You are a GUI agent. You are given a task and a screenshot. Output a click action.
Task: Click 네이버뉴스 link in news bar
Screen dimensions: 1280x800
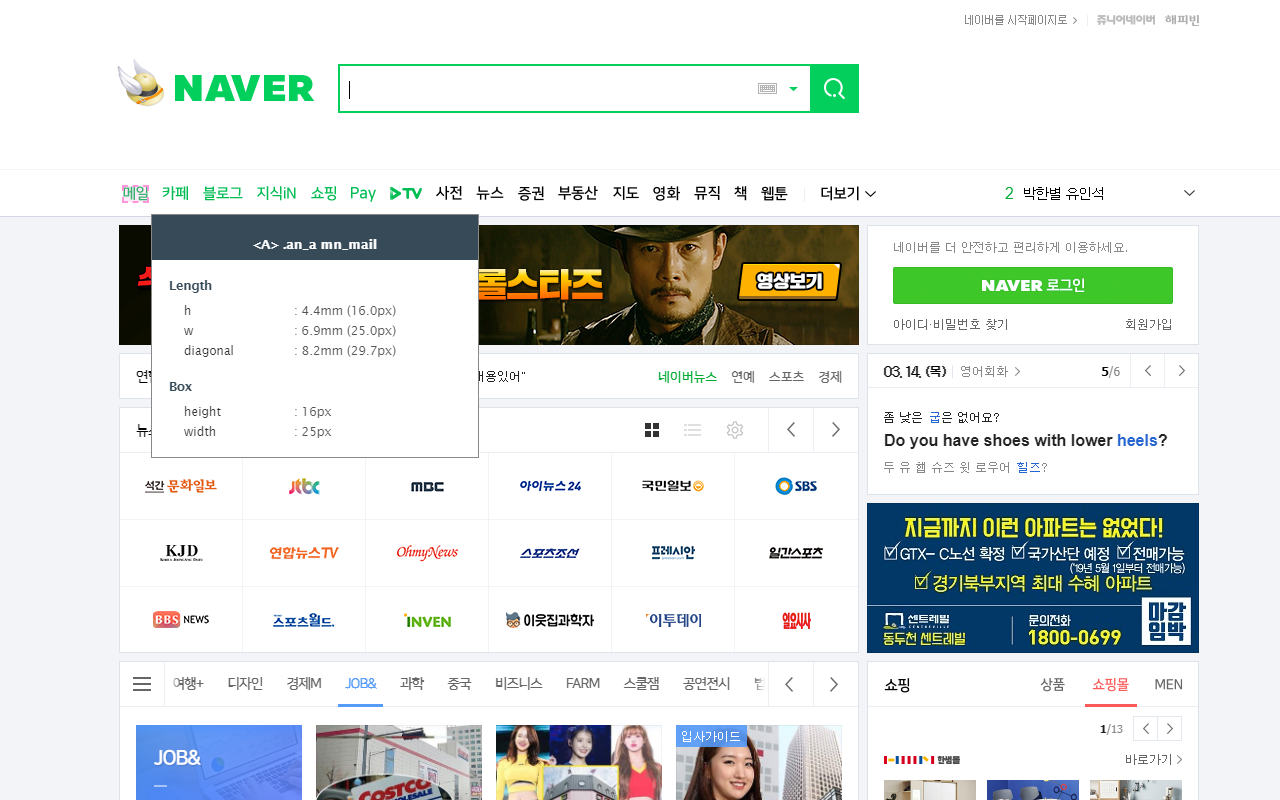687,377
